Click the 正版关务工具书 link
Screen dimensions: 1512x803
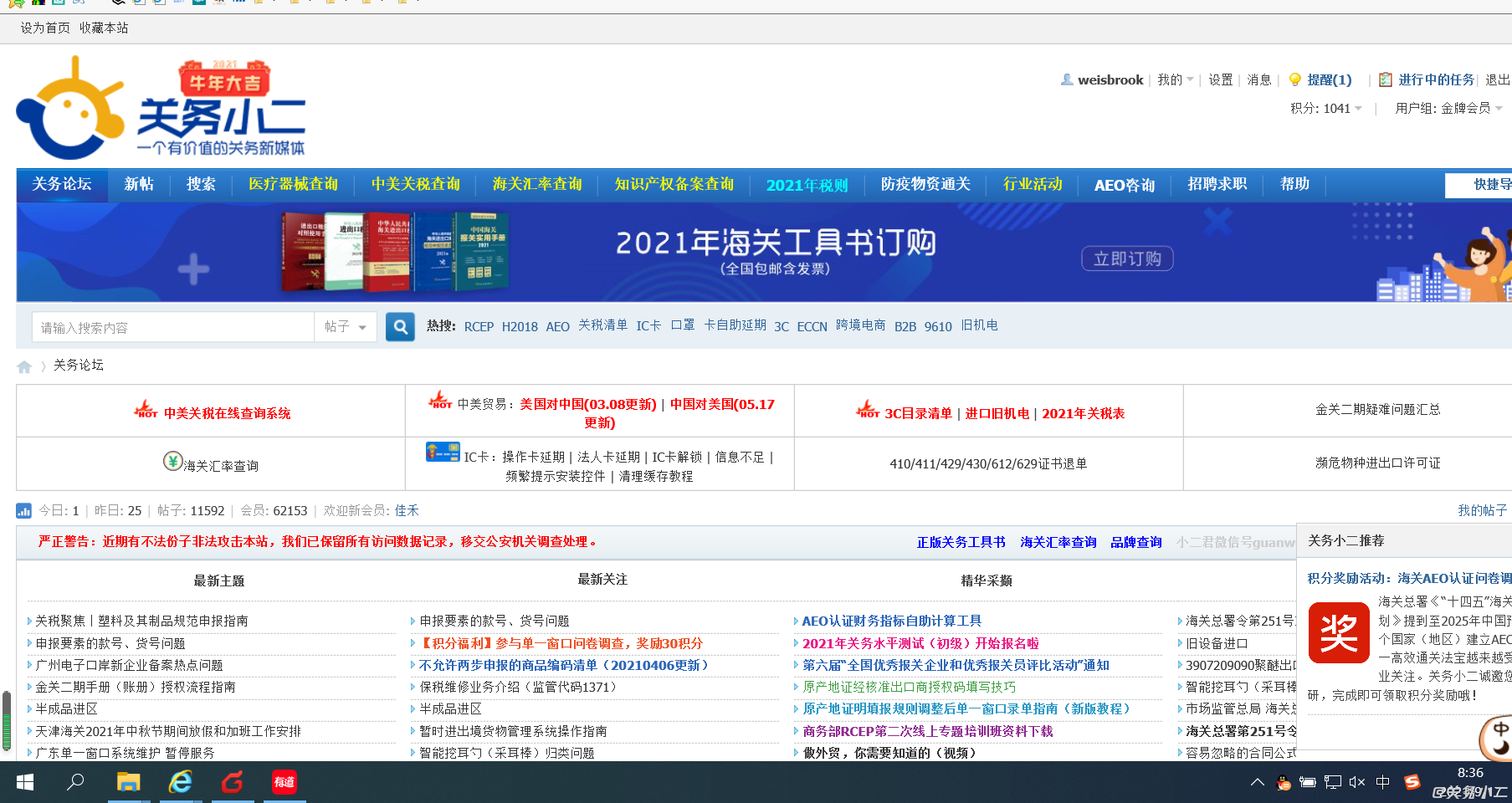961,542
